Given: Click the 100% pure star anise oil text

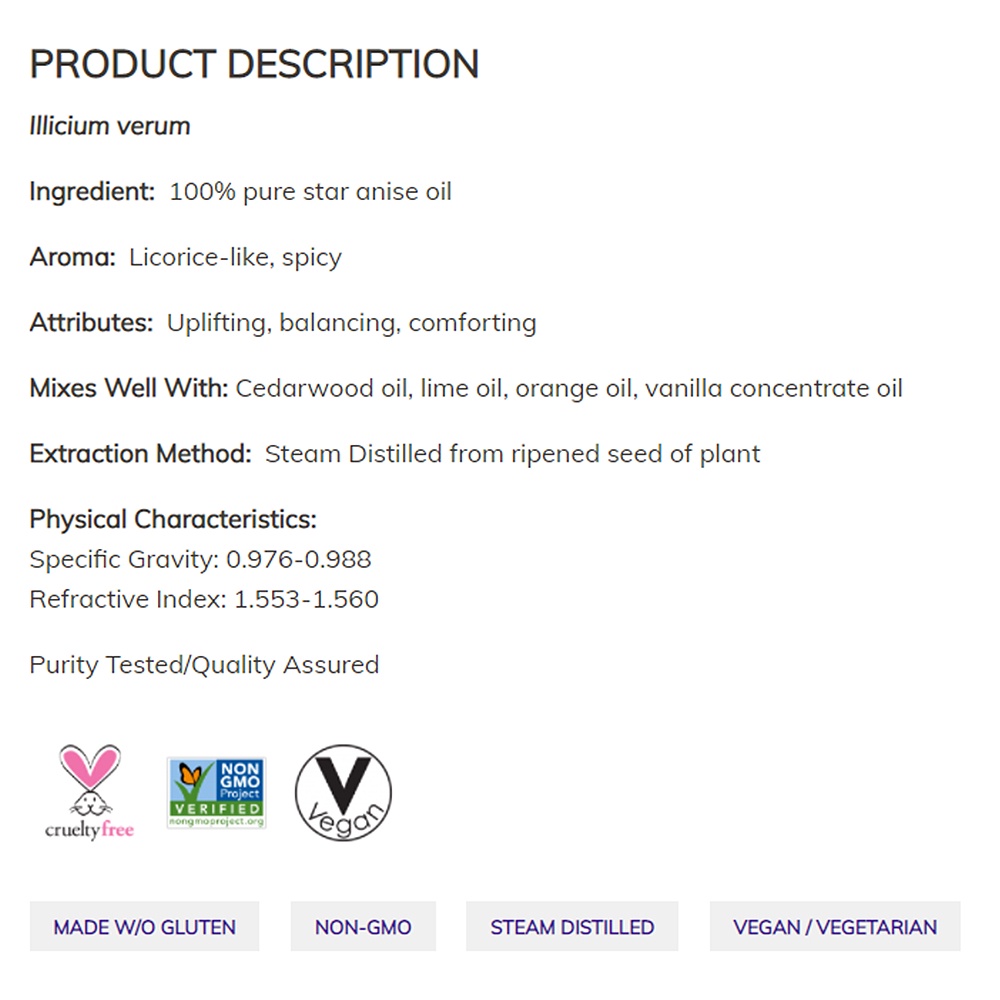Looking at the screenshot, I should [x=310, y=191].
